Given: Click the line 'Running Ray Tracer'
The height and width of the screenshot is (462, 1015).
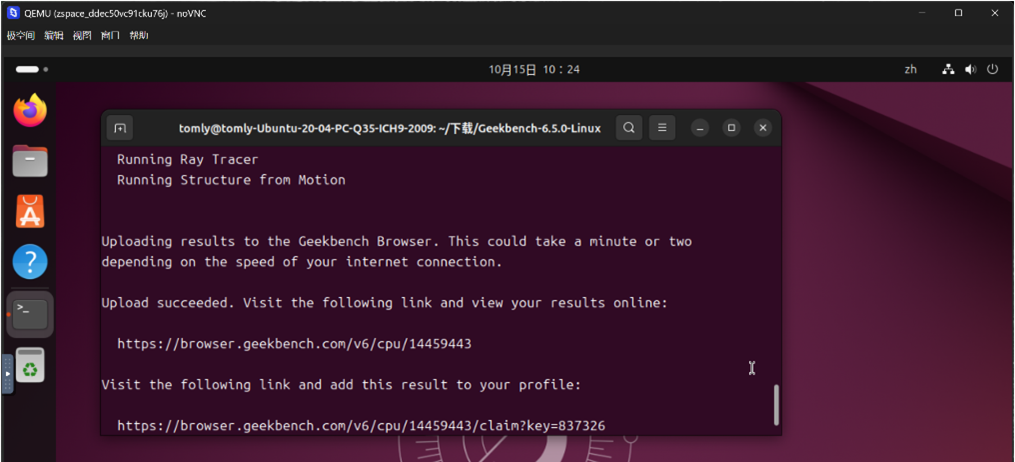Looking at the screenshot, I should coord(188,159).
